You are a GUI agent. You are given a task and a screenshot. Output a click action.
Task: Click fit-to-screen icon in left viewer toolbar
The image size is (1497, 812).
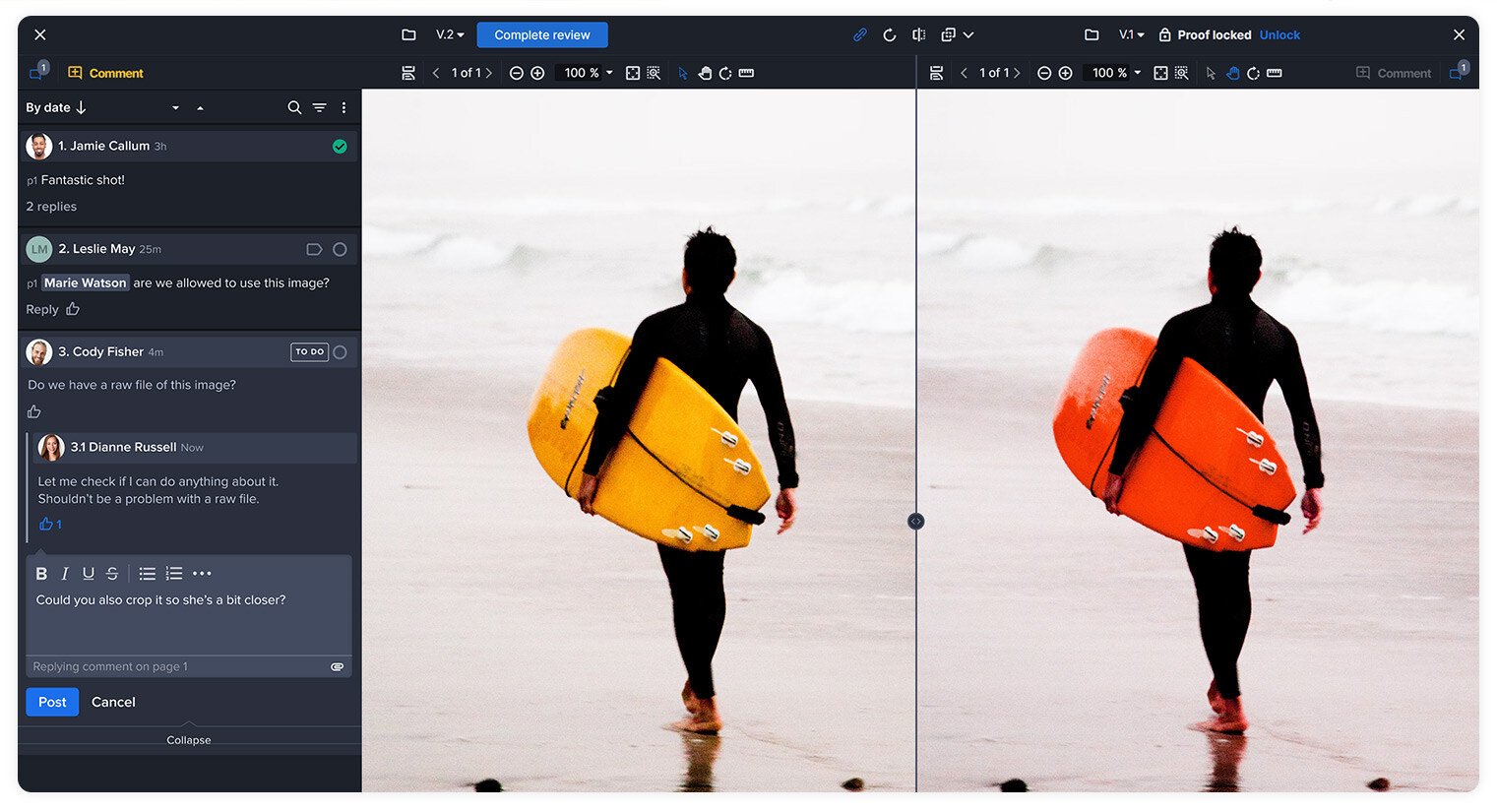(633, 73)
